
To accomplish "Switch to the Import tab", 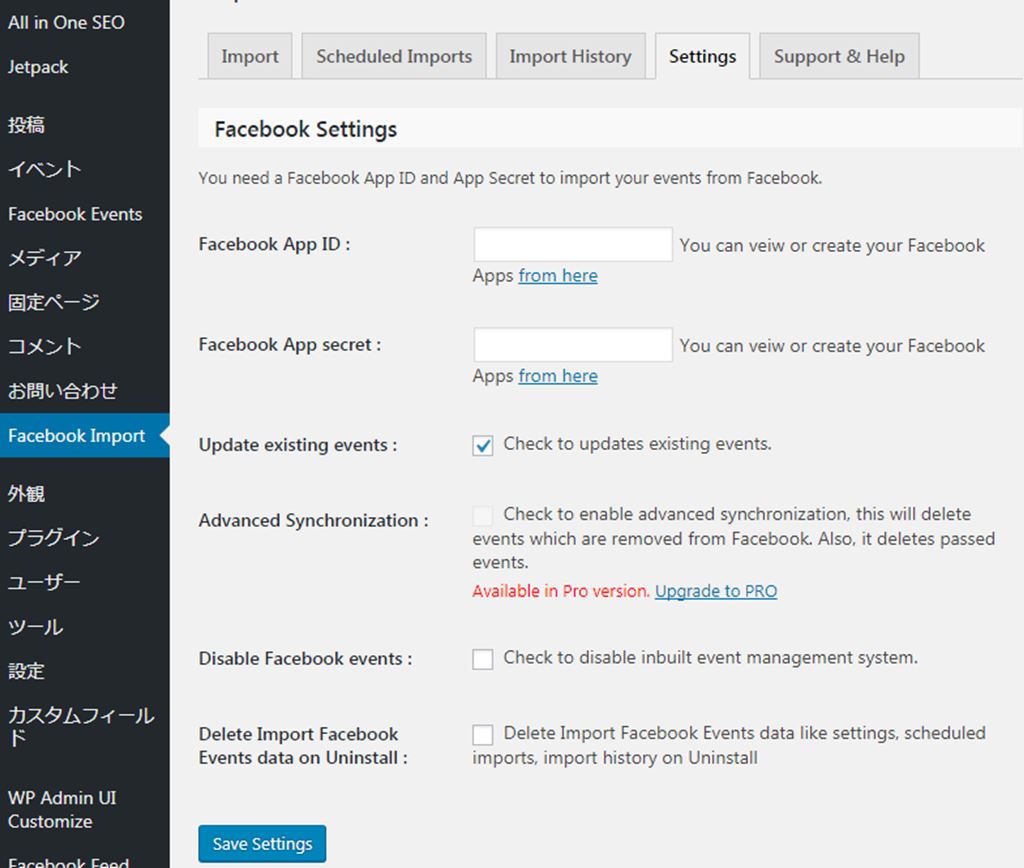I will tap(250, 57).
